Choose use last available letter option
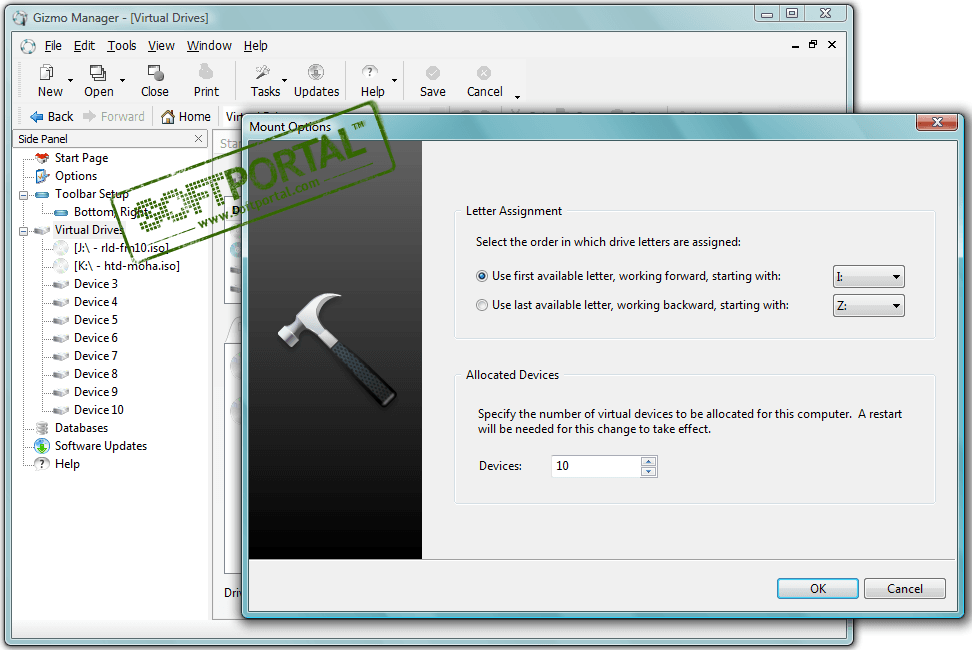 click(482, 305)
